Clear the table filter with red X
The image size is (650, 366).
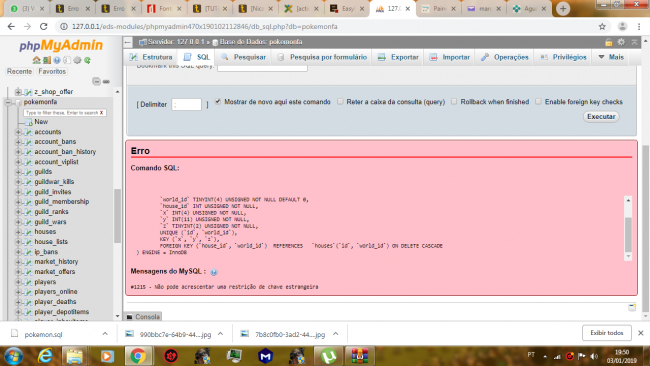102,113
